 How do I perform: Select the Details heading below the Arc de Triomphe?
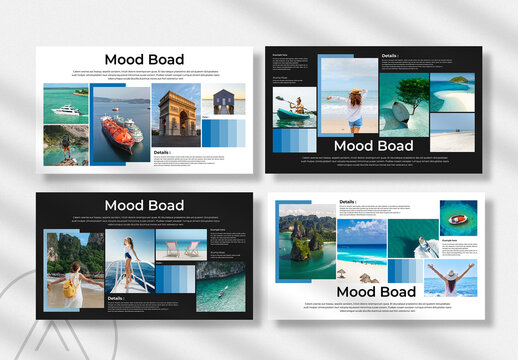[162, 152]
